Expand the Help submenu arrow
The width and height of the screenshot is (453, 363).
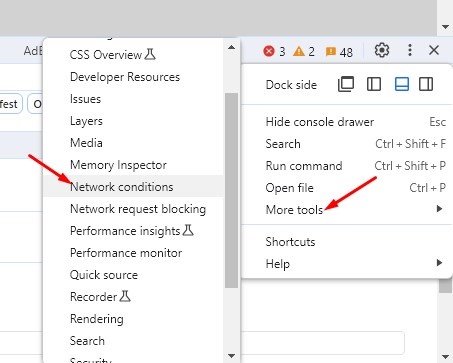tap(440, 263)
